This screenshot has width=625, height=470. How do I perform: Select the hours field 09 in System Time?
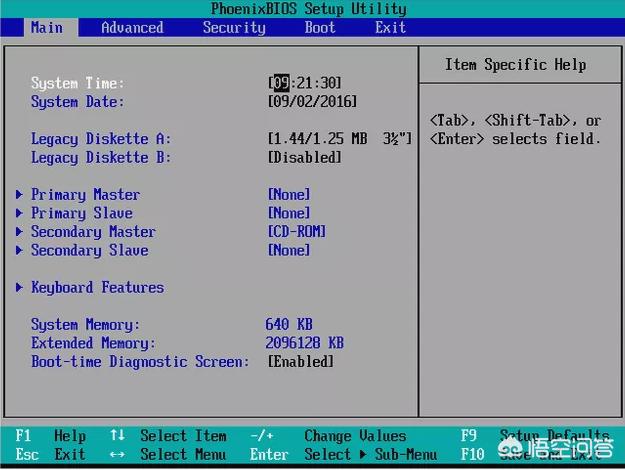[282, 83]
